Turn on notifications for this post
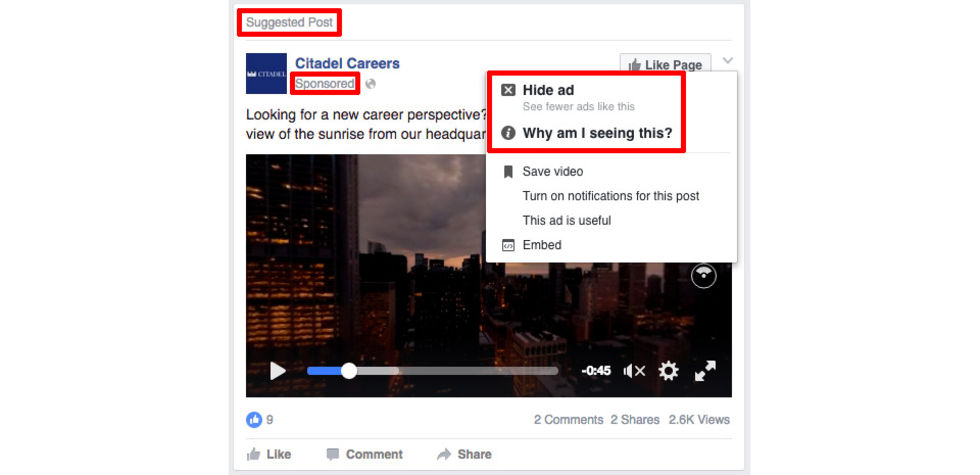 click(611, 196)
